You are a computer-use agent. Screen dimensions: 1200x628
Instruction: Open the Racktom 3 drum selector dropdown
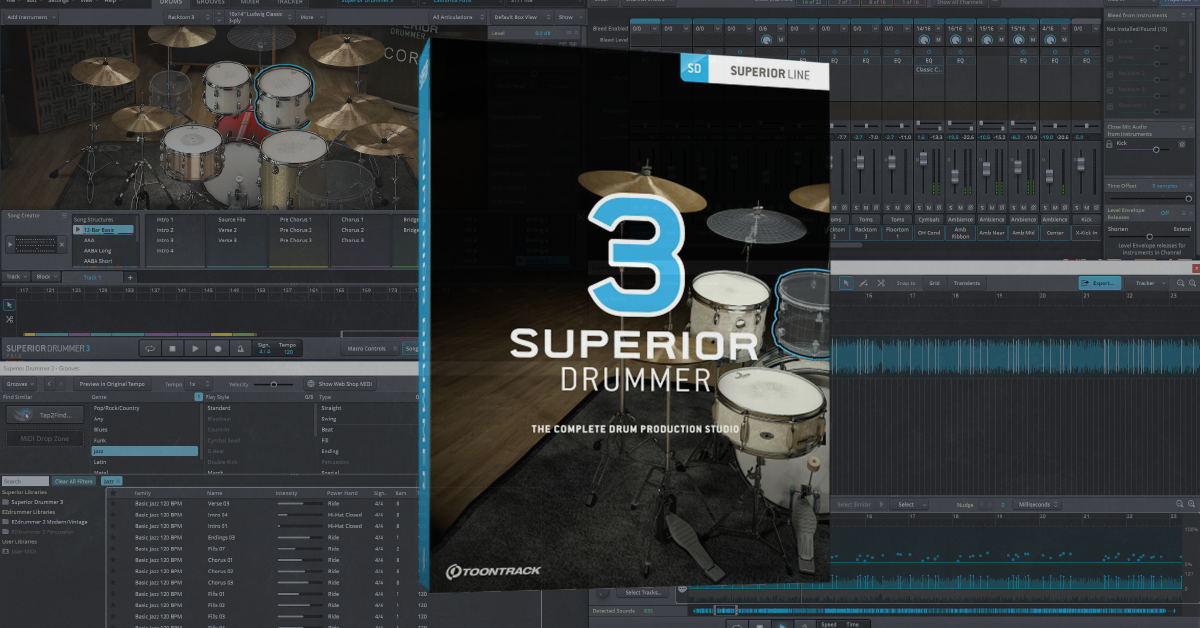pyautogui.click(x=190, y=17)
